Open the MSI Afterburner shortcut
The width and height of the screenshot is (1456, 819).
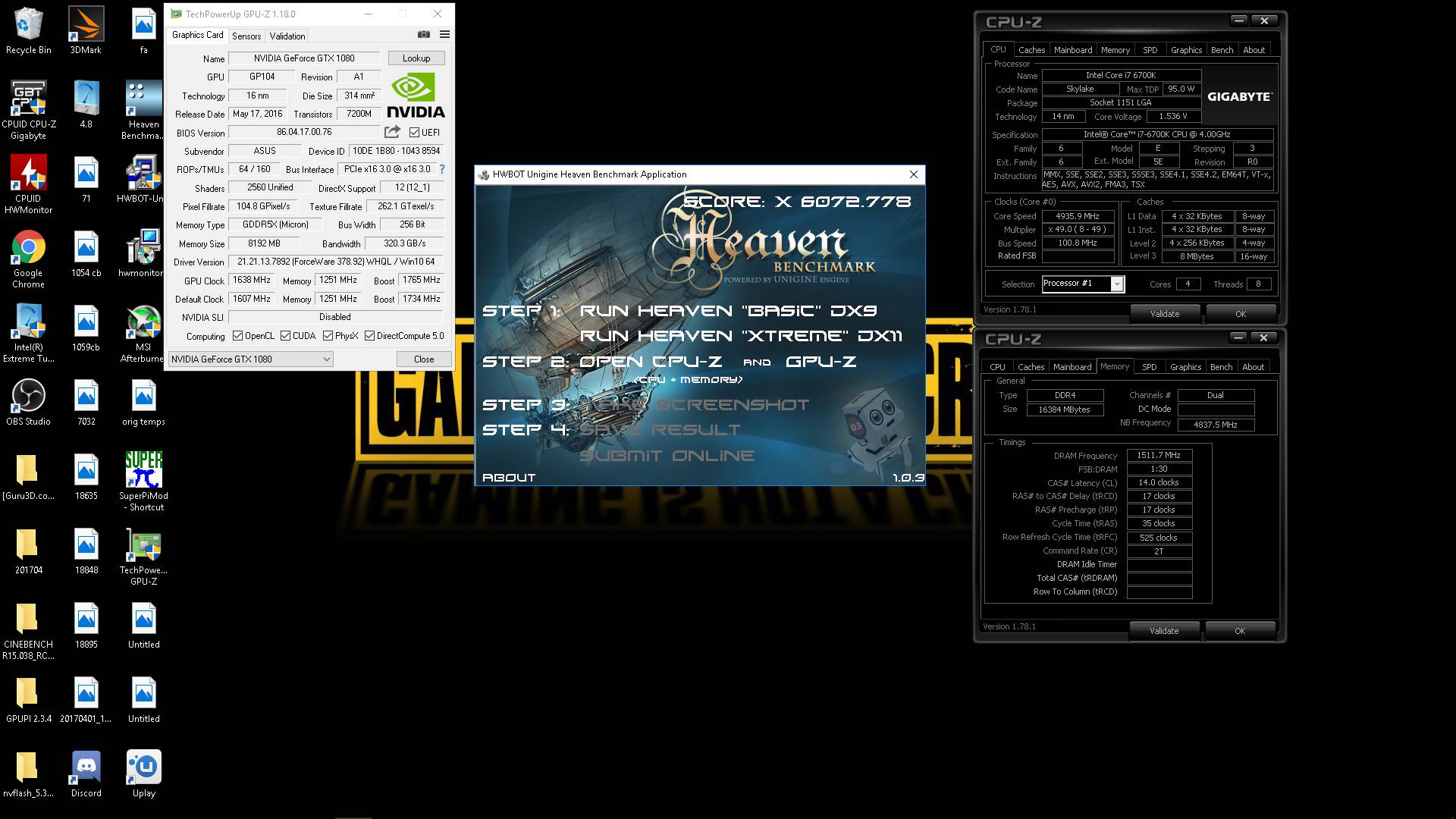(143, 333)
